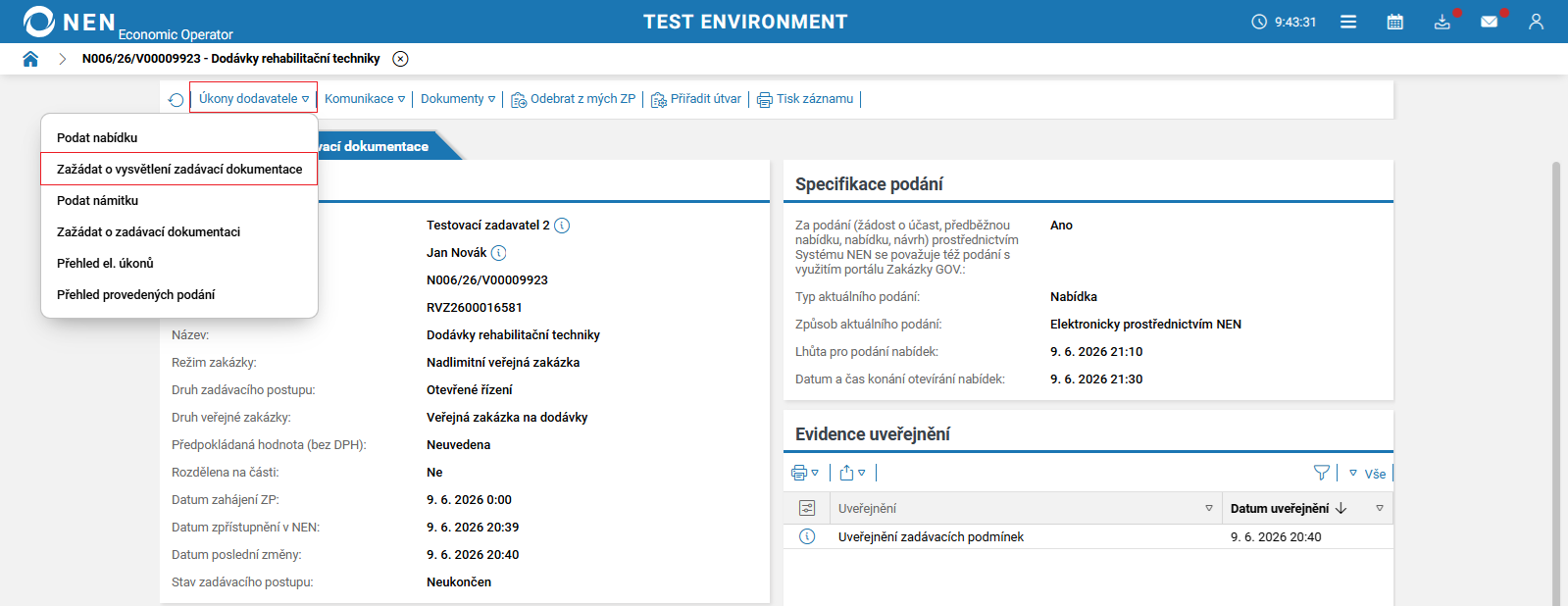Open export dropdown in Evidence uveřejnění
This screenshot has height=606, width=1568.
pos(852,473)
